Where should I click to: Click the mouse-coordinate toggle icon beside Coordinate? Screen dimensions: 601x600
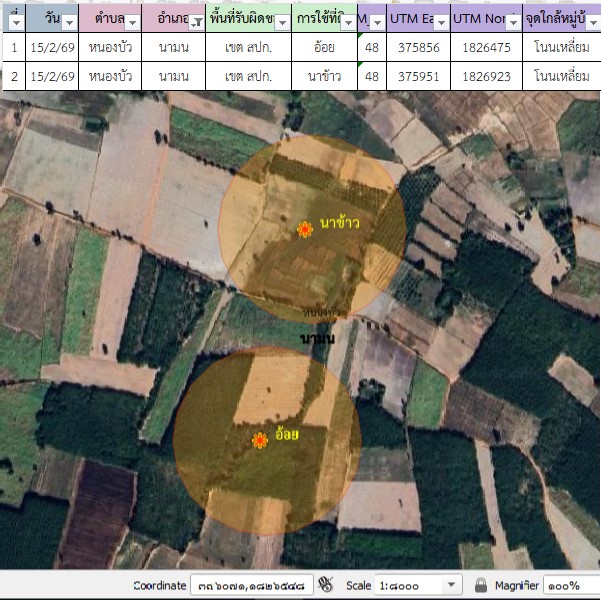tap(325, 584)
